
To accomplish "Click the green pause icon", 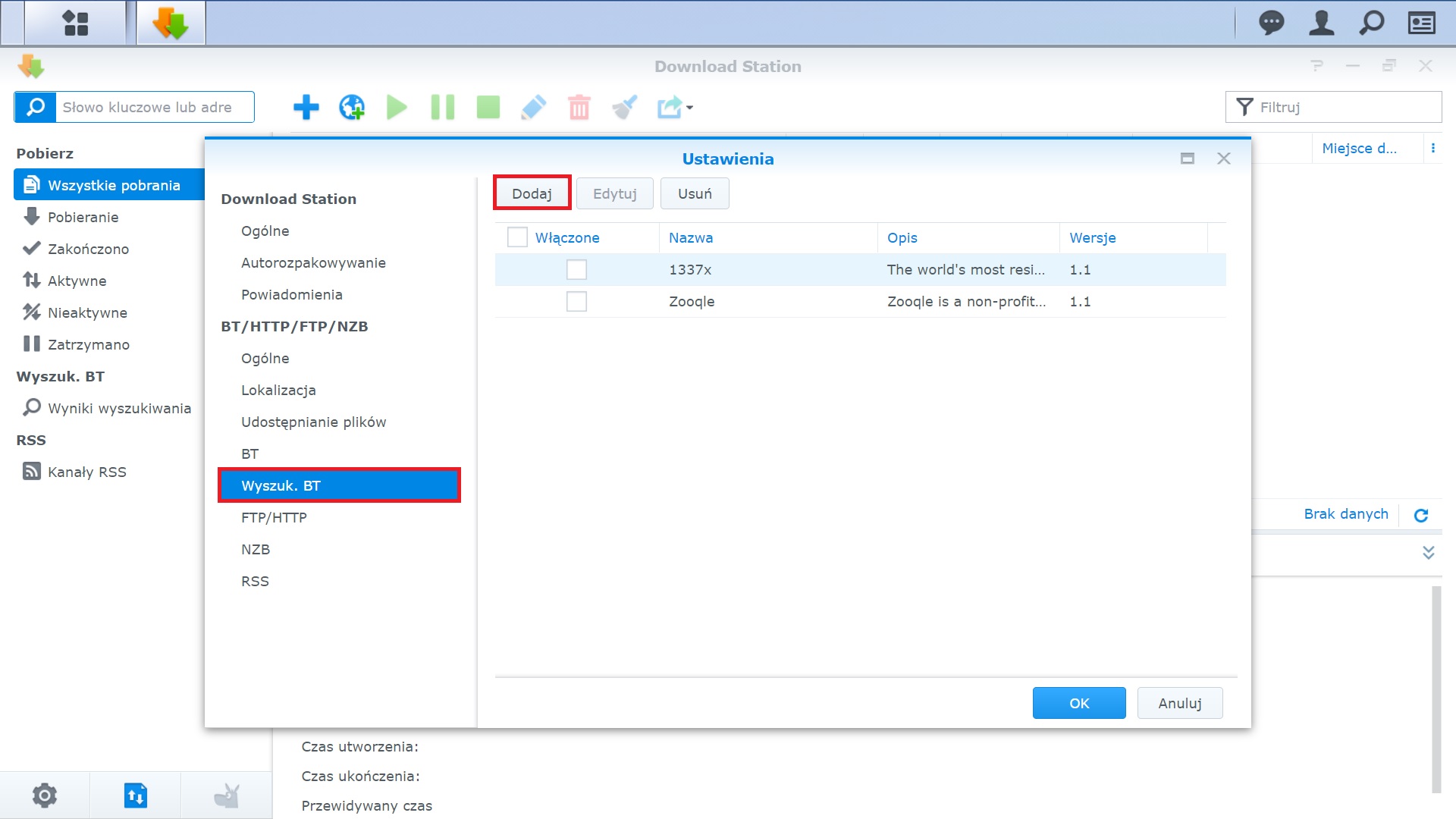I will click(x=443, y=107).
